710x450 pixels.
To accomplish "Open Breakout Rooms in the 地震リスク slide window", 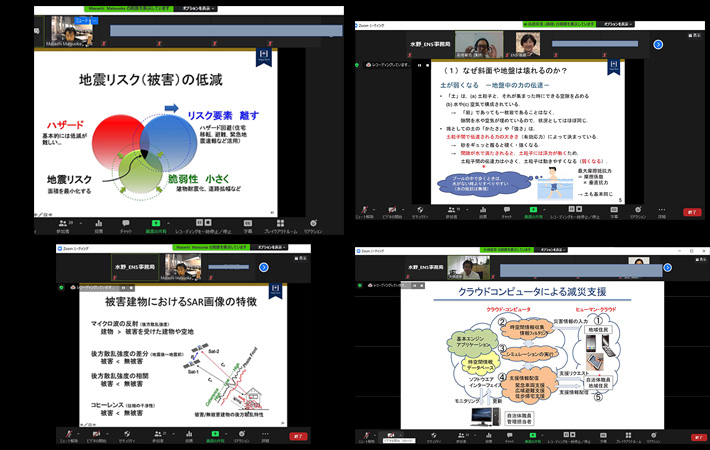I will tap(280, 226).
